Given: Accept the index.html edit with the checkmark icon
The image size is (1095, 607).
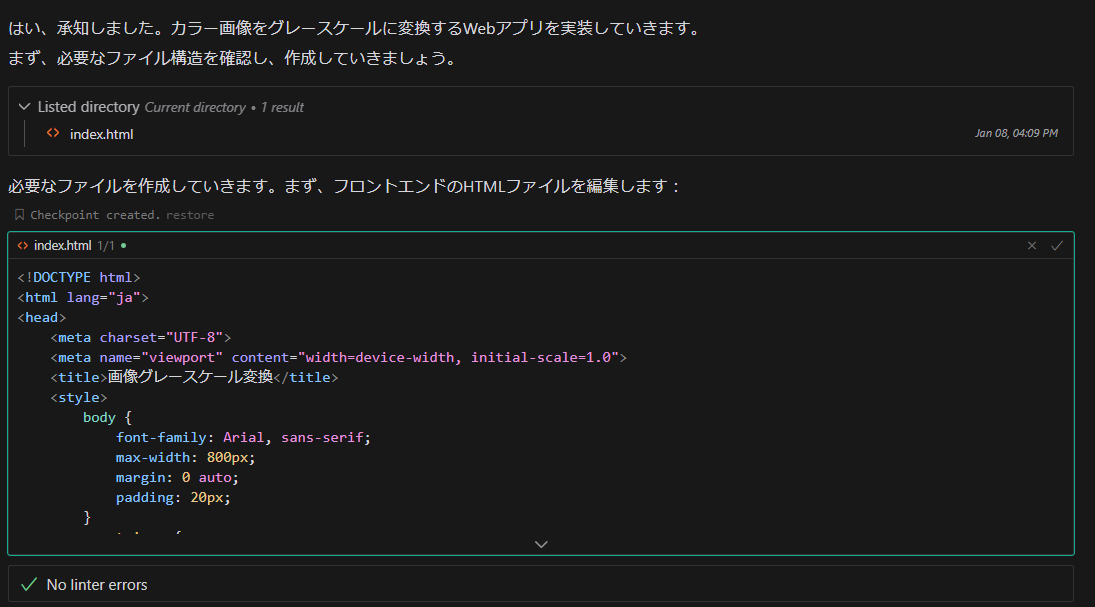Looking at the screenshot, I should click(1056, 245).
